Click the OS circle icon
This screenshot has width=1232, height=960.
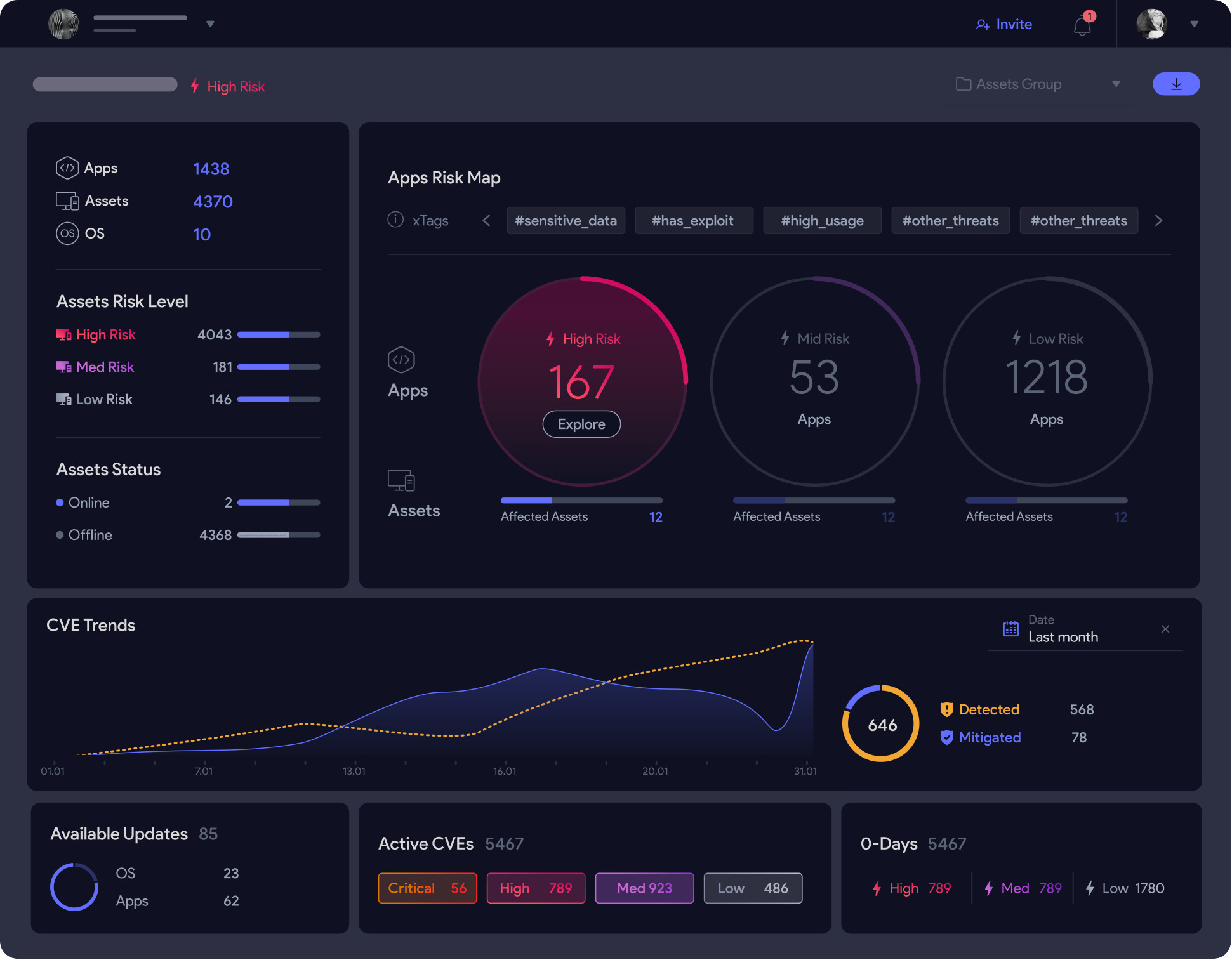(x=67, y=233)
